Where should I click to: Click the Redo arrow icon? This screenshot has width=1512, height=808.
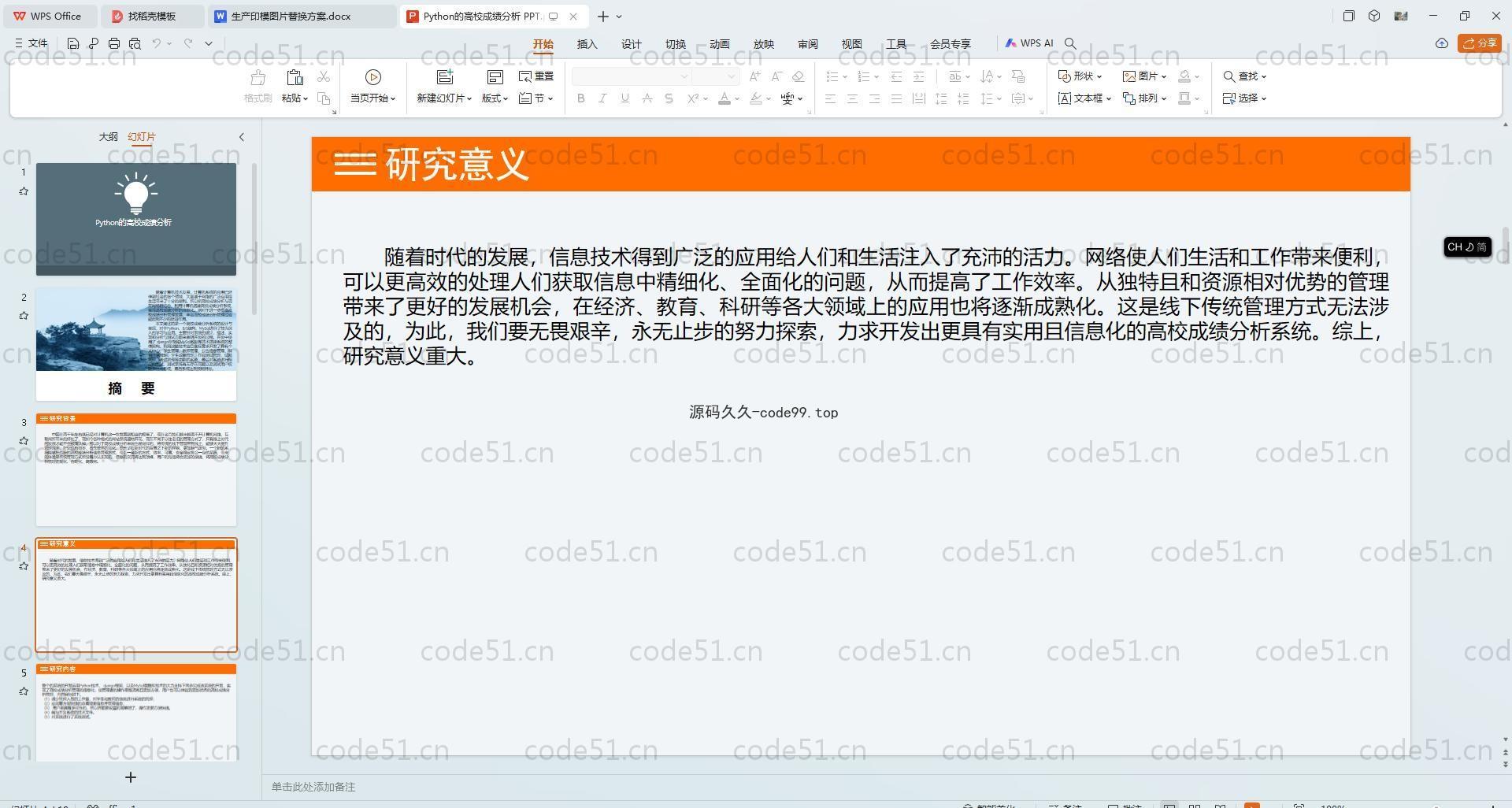[188, 43]
